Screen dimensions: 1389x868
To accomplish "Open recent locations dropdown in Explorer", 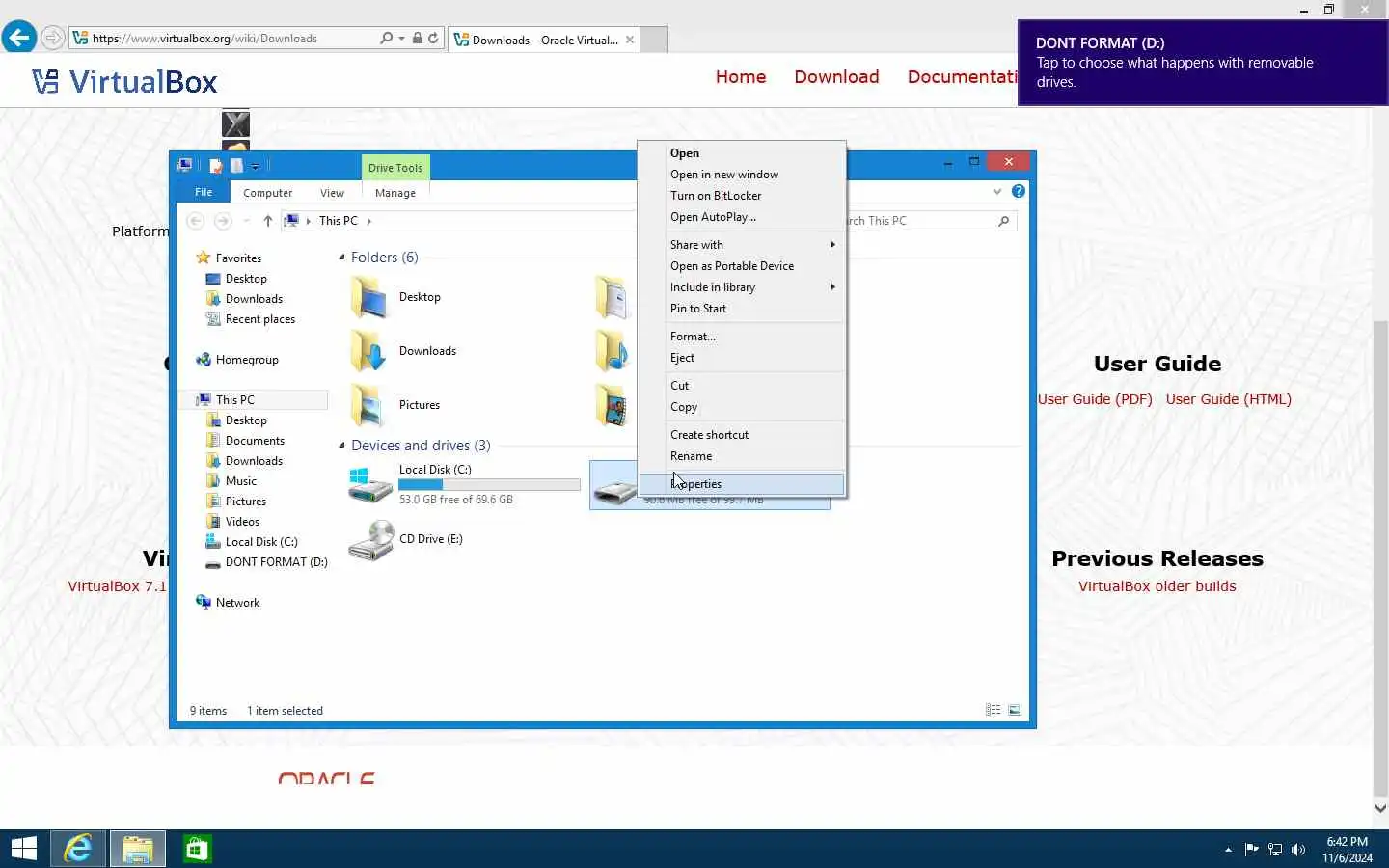I will 246,221.
